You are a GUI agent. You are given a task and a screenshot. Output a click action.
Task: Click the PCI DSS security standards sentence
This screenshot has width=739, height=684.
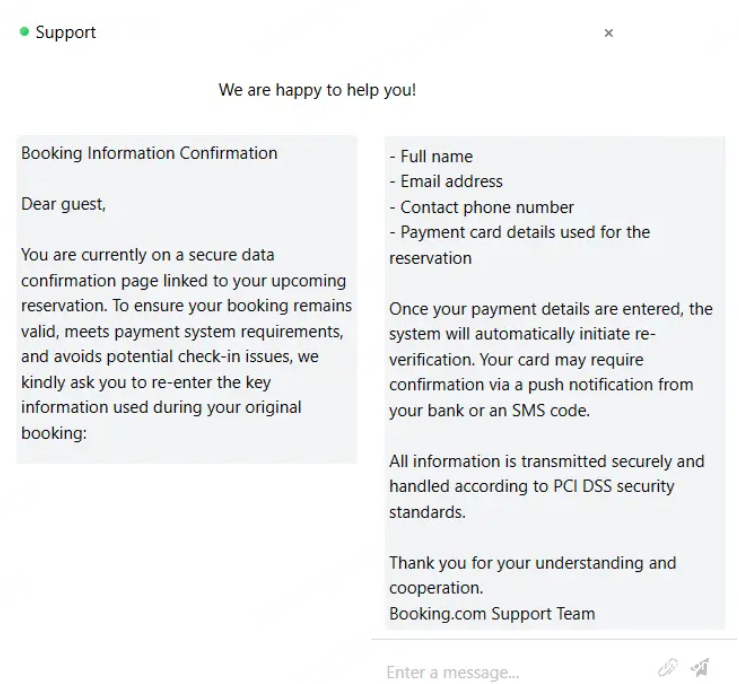(546, 486)
